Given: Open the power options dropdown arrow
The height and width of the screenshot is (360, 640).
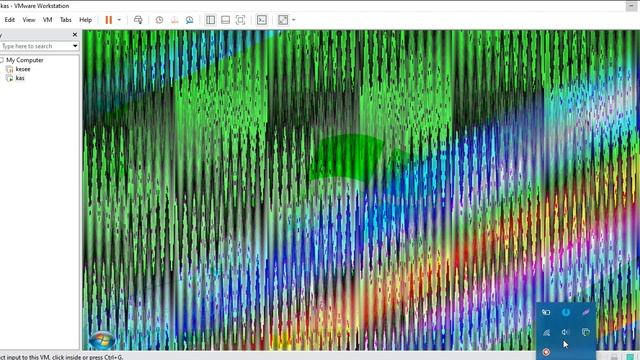Looking at the screenshot, I should tap(119, 20).
